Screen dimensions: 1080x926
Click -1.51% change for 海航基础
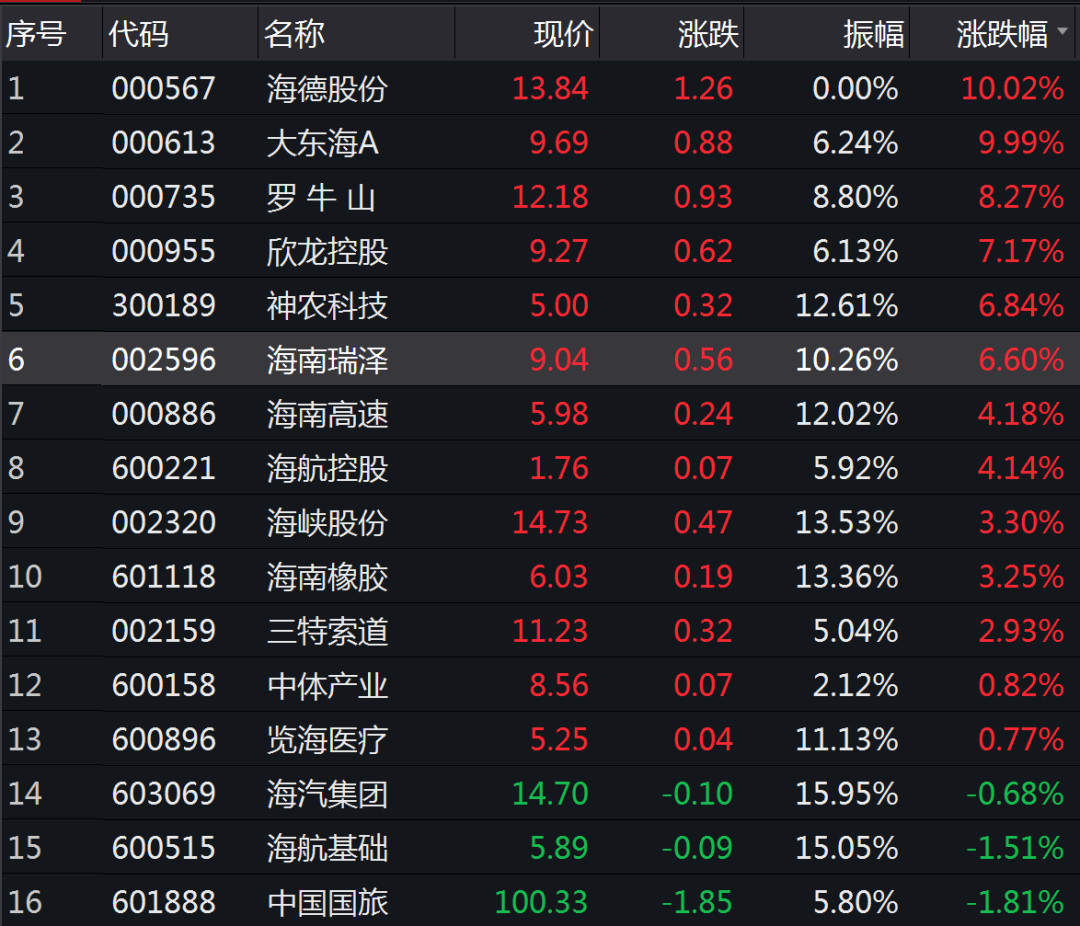coord(1015,848)
